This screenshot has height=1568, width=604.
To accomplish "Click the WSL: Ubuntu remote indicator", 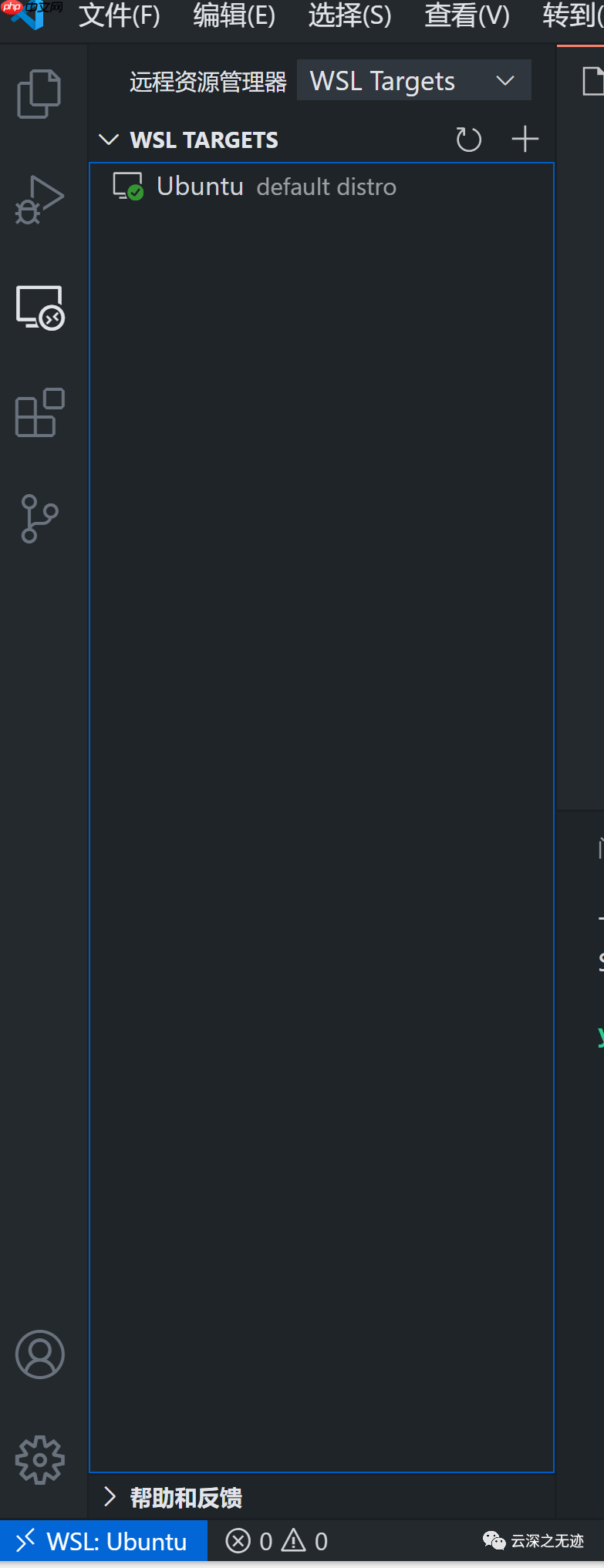I will [x=103, y=1541].
